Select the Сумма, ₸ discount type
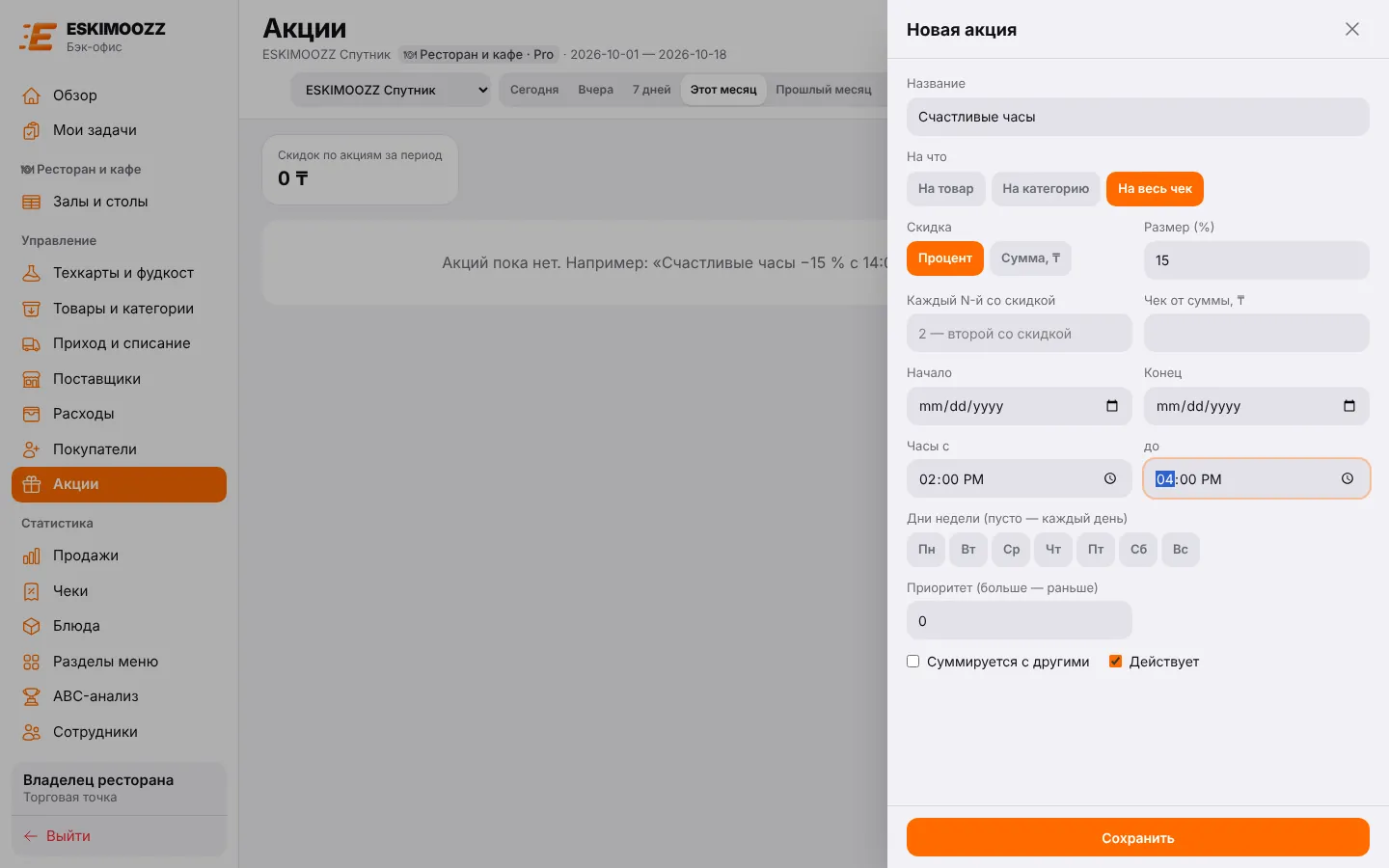The image size is (1389, 868). click(x=1030, y=258)
